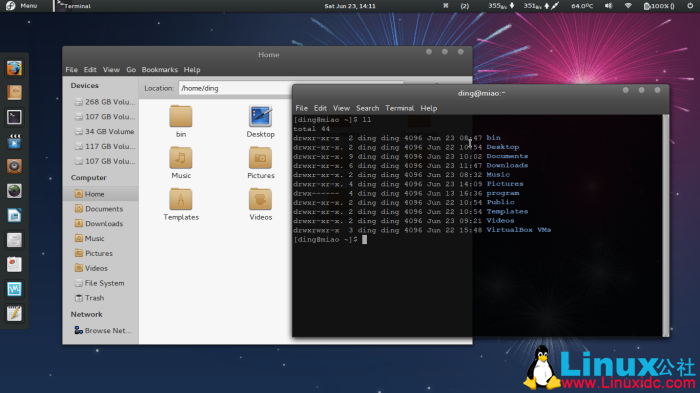
Task: Open File menu in terminal window
Action: (301, 108)
